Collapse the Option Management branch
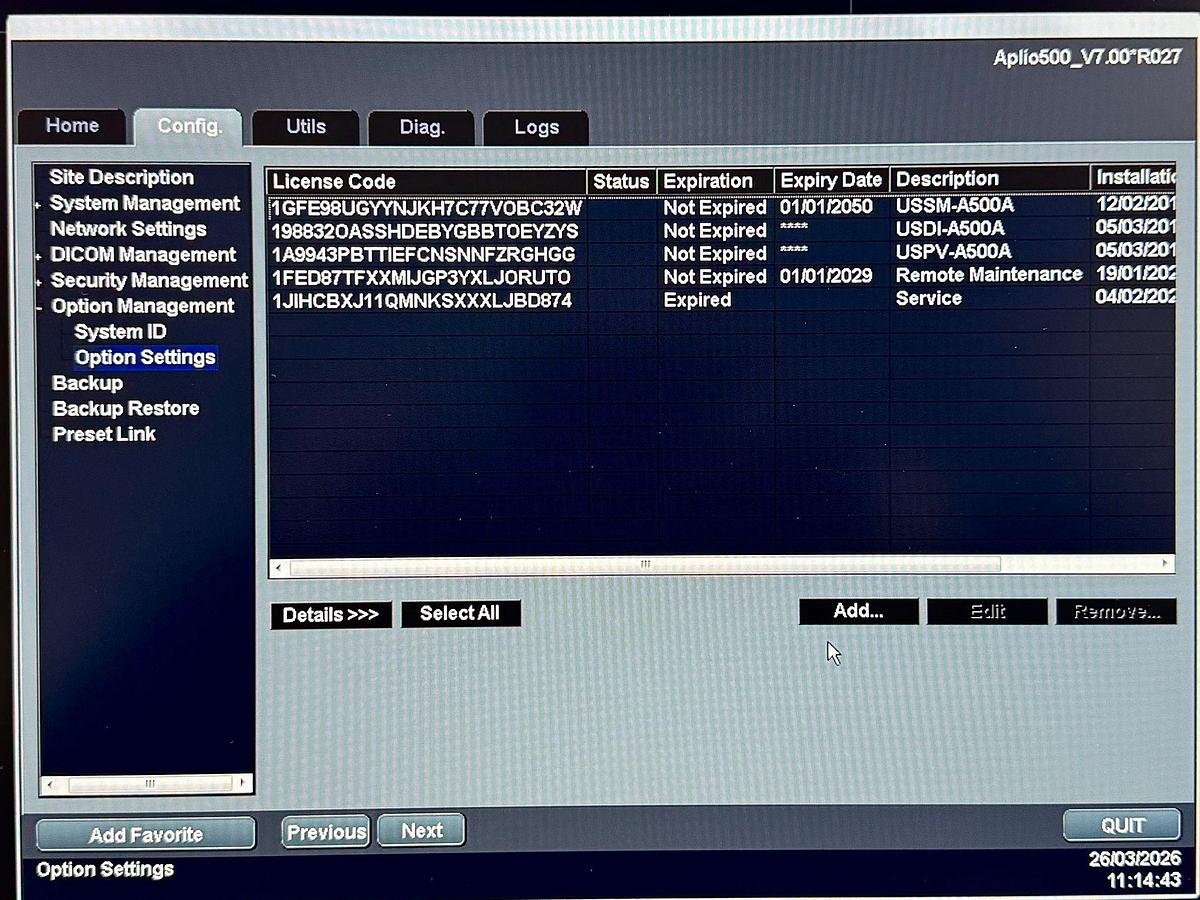This screenshot has height=900, width=1200. click(x=37, y=307)
